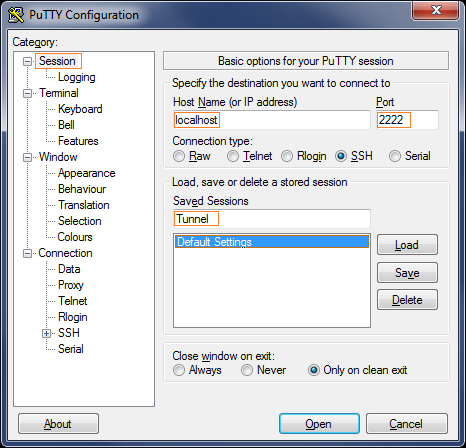Expand the SSH tree node

coord(46,333)
